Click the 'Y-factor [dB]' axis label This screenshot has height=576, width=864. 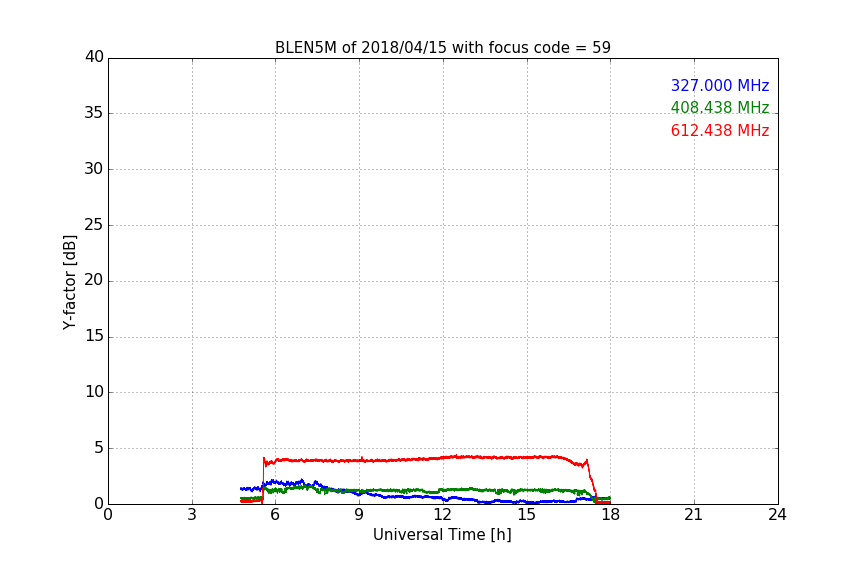point(69,282)
